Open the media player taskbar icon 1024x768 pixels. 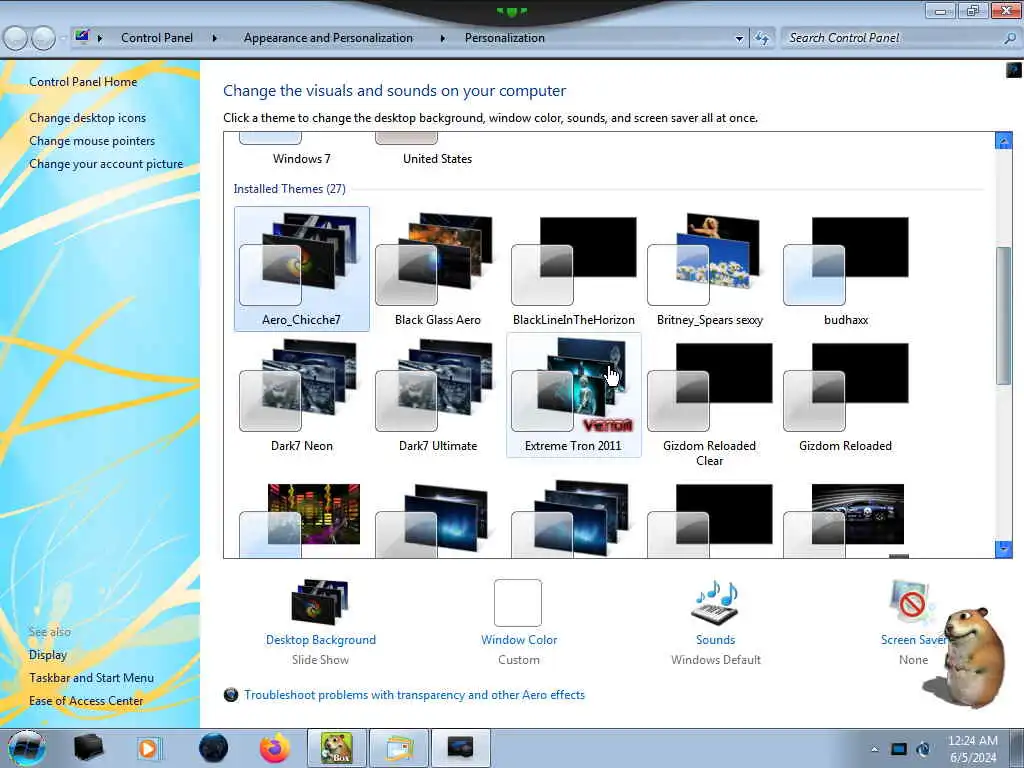[x=148, y=748]
